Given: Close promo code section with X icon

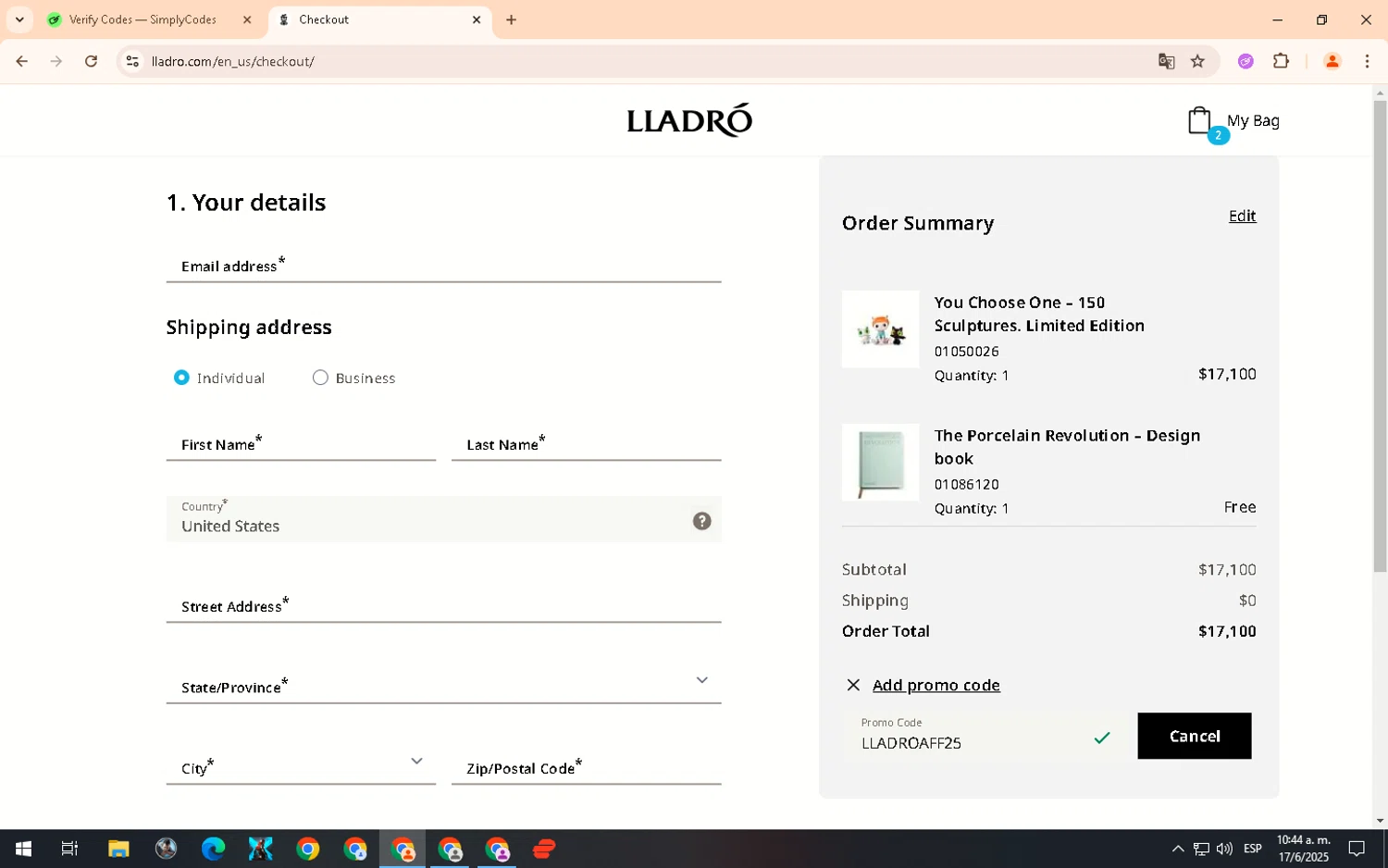Looking at the screenshot, I should (x=853, y=685).
